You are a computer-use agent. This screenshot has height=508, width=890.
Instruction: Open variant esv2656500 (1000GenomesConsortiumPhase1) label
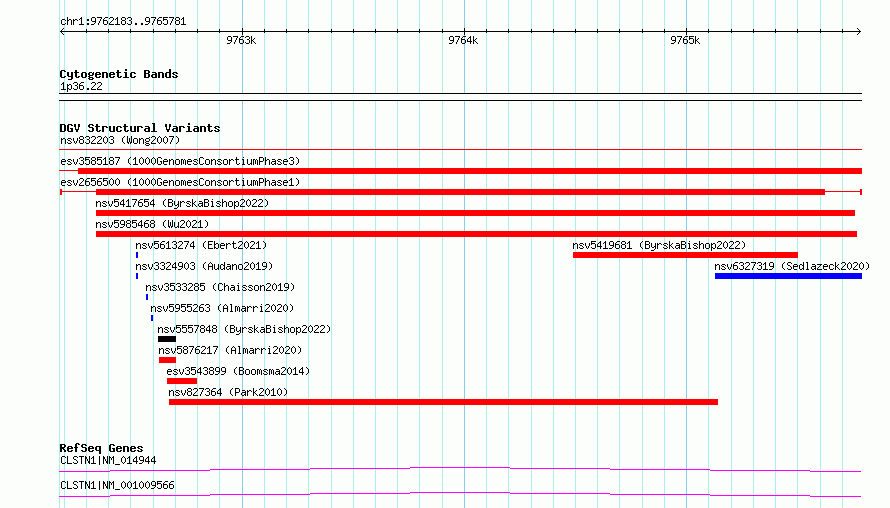(180, 182)
